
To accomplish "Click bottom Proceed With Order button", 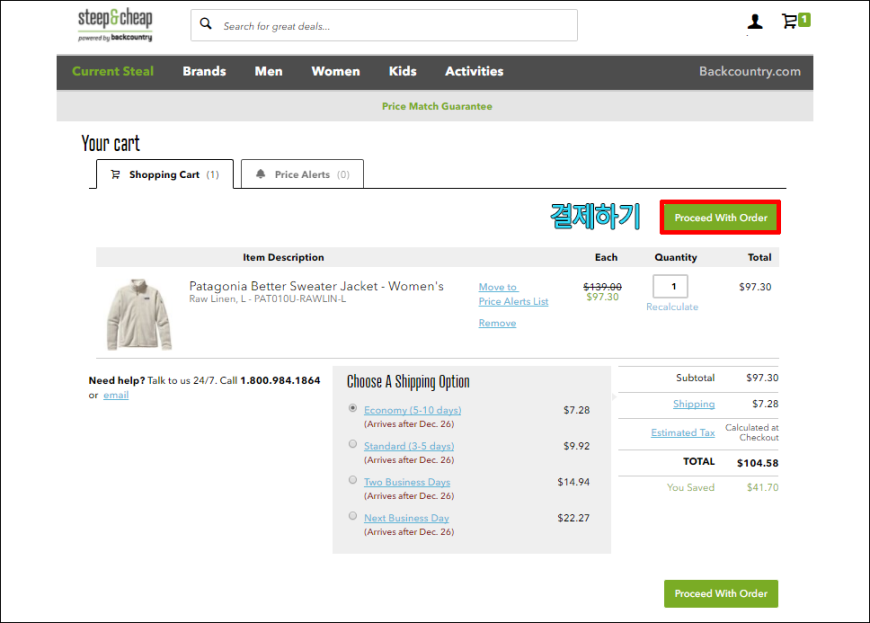I will 721,594.
